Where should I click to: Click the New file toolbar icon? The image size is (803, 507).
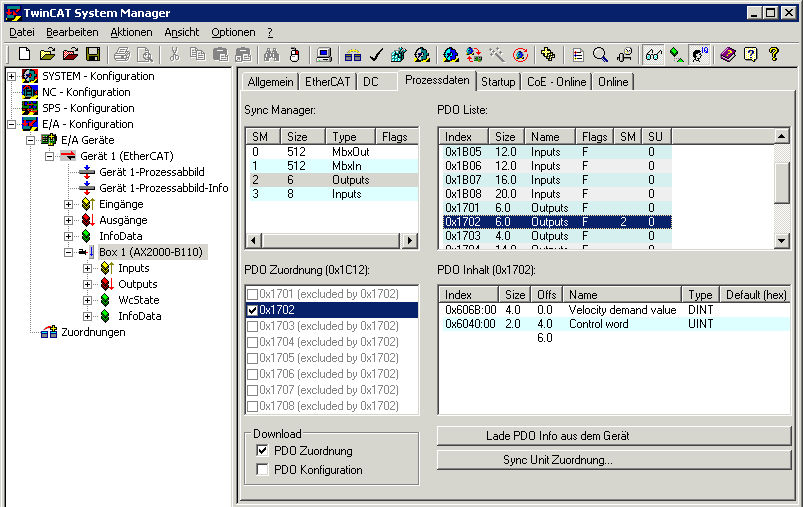pyautogui.click(x=24, y=54)
